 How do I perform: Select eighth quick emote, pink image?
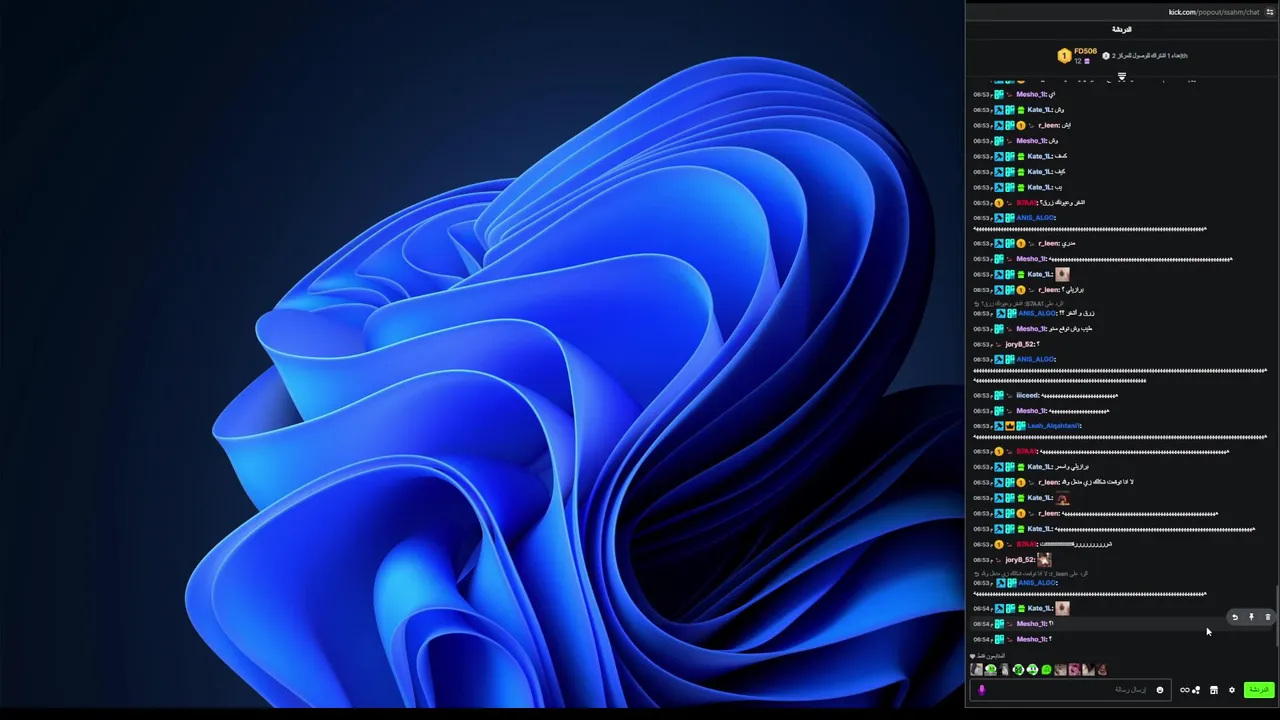click(x=1074, y=670)
